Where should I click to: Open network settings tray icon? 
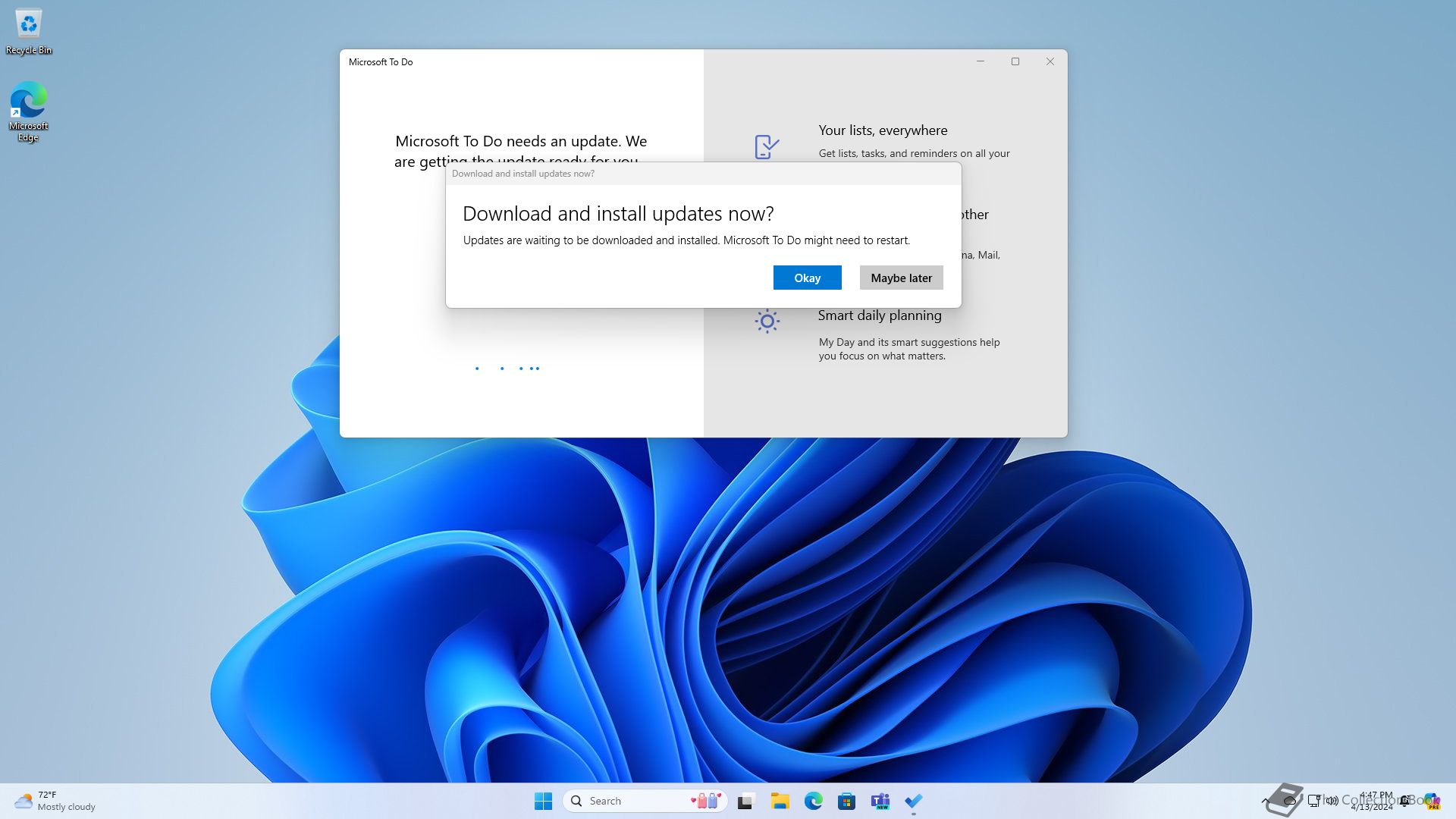click(x=1314, y=801)
